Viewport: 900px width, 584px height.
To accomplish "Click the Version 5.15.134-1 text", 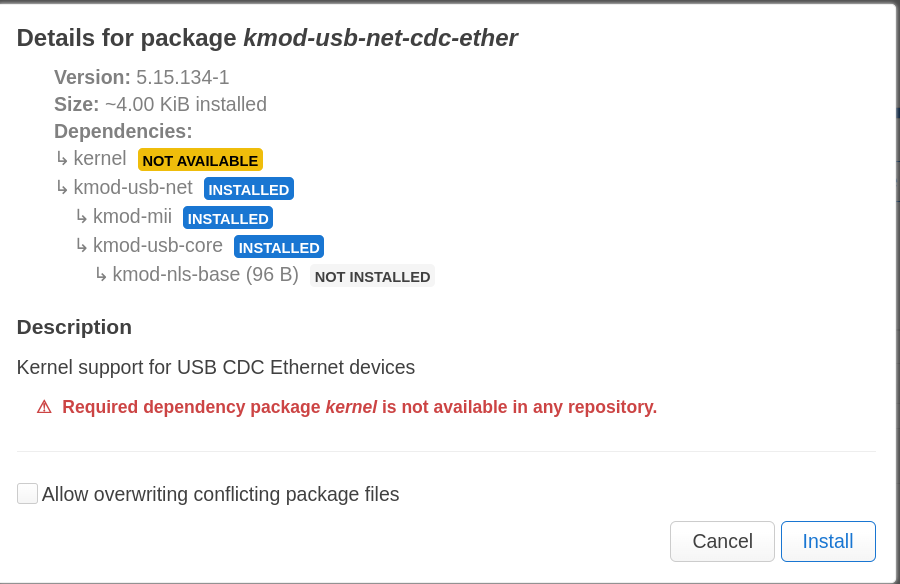I will coord(141,77).
